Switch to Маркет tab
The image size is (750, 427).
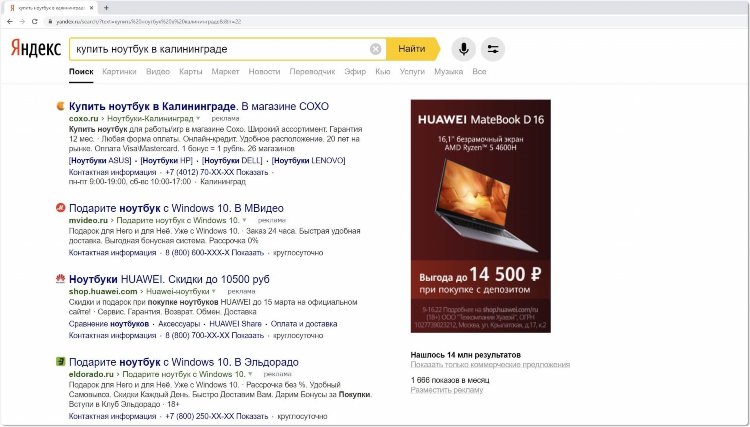tap(225, 71)
